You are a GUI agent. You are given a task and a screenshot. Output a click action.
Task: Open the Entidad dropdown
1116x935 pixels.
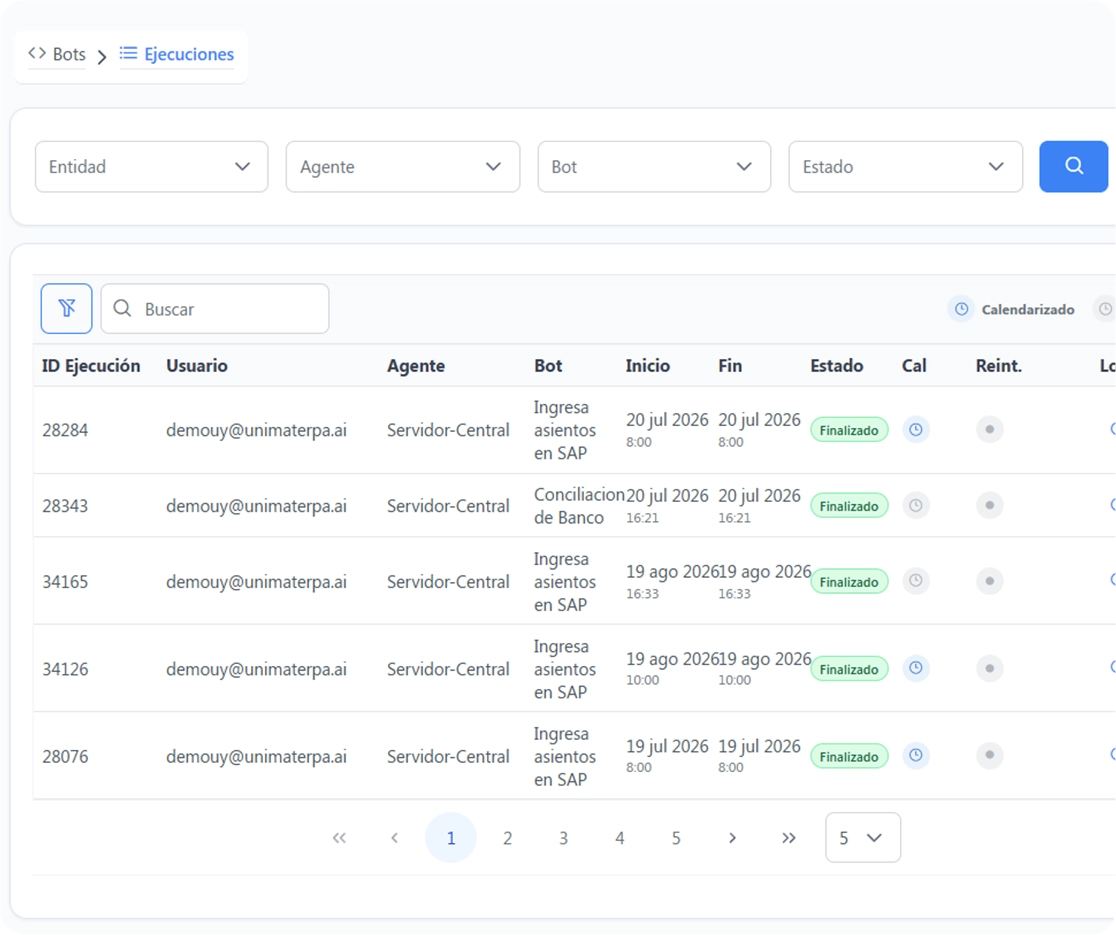(152, 167)
